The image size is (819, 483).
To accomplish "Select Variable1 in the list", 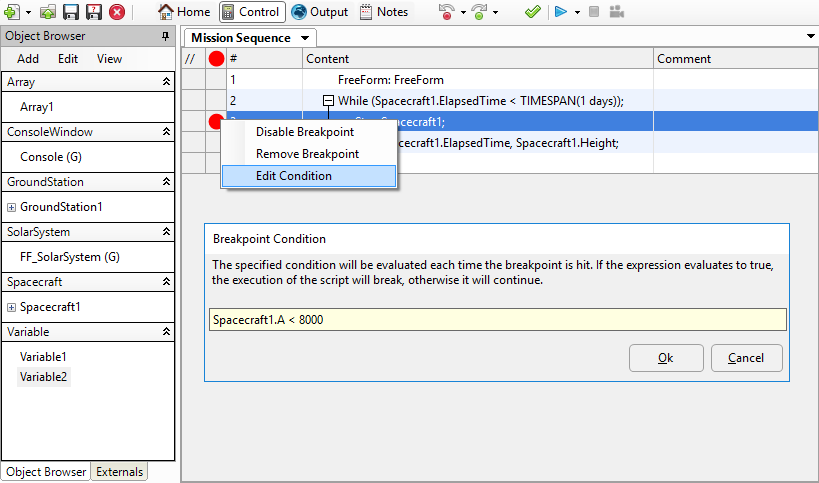I will (x=43, y=357).
